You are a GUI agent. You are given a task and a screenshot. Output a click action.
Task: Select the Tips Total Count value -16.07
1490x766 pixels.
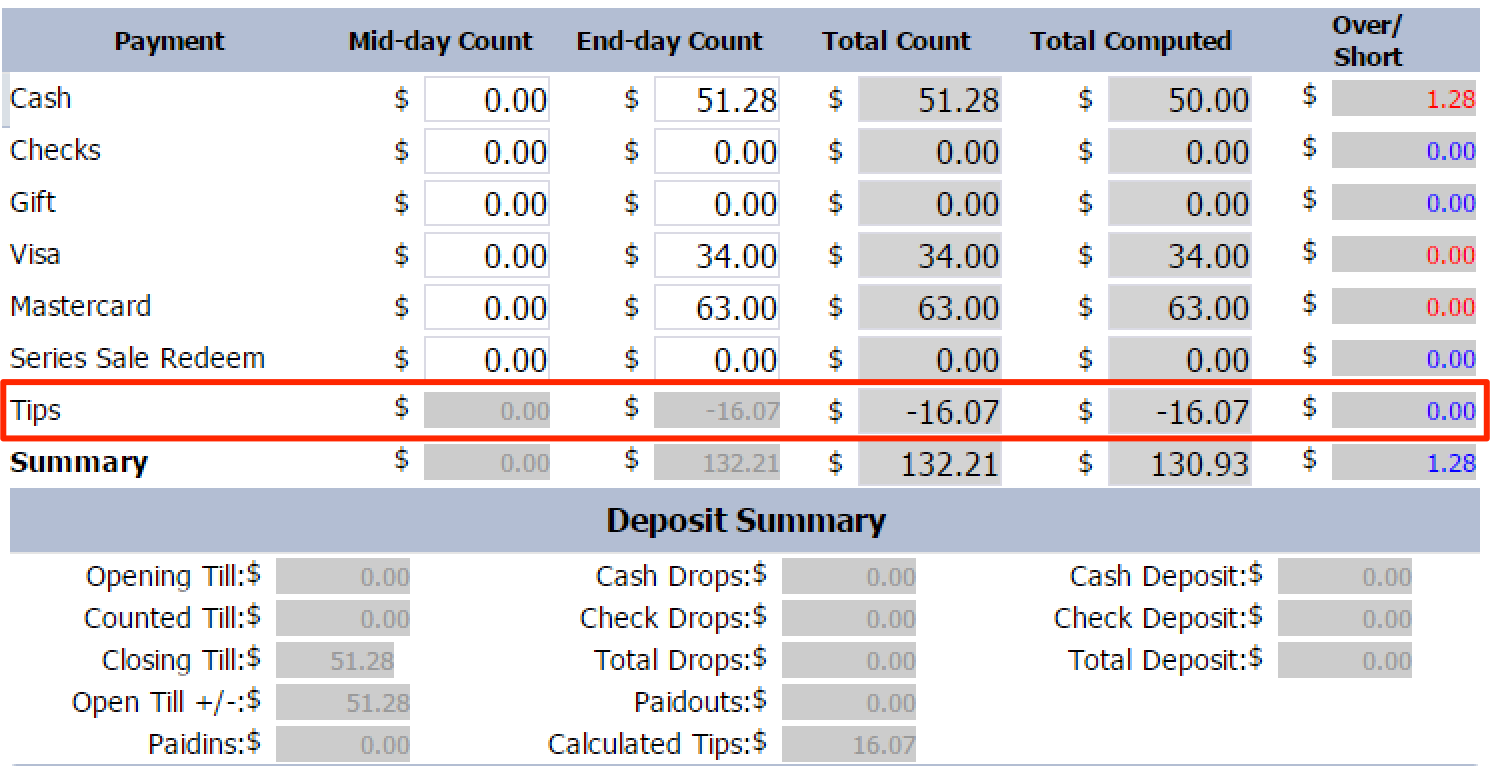click(929, 411)
